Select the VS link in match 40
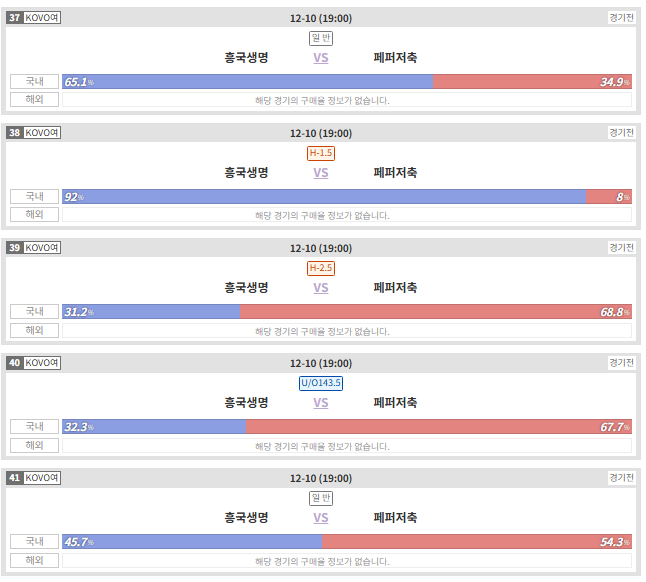The image size is (646, 582). click(321, 402)
